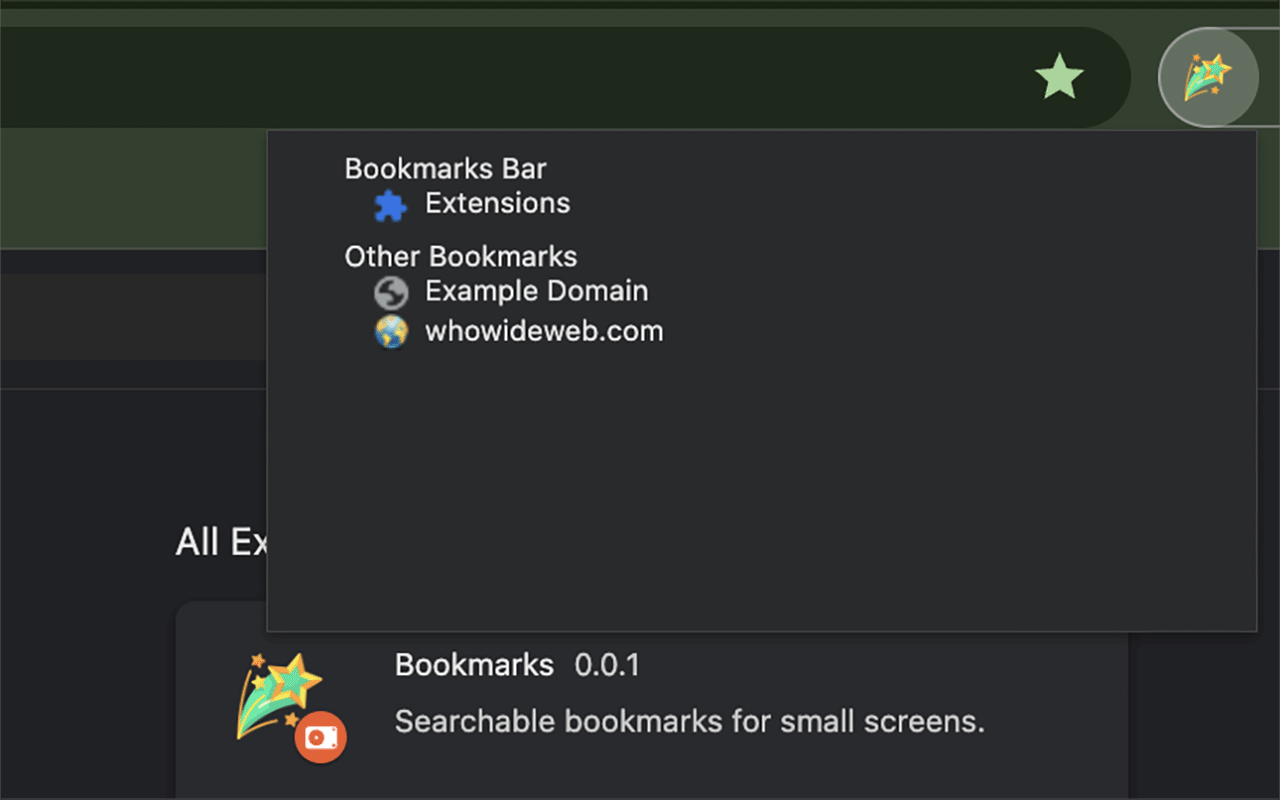Focus the browser address bar
Screen dimensions: 1280x800
coord(500,77)
